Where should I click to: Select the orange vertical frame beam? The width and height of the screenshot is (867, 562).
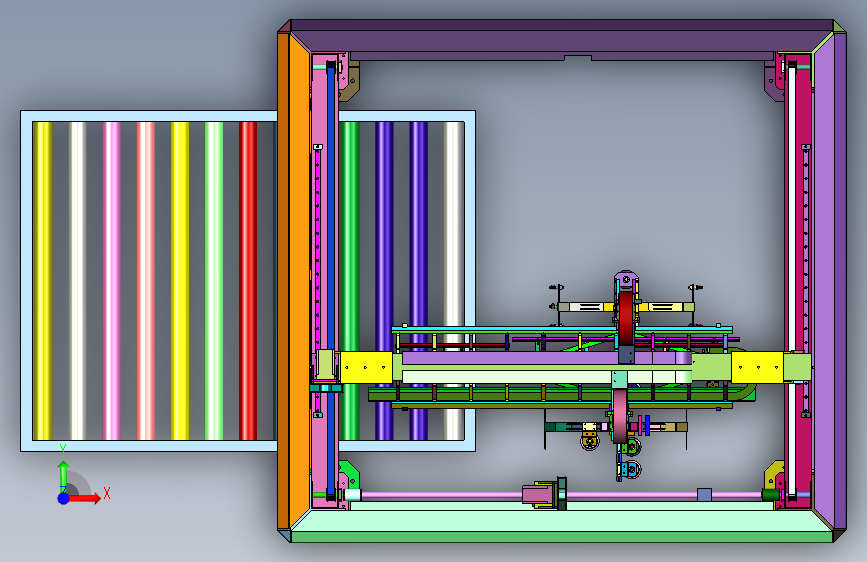pyautogui.click(x=294, y=281)
